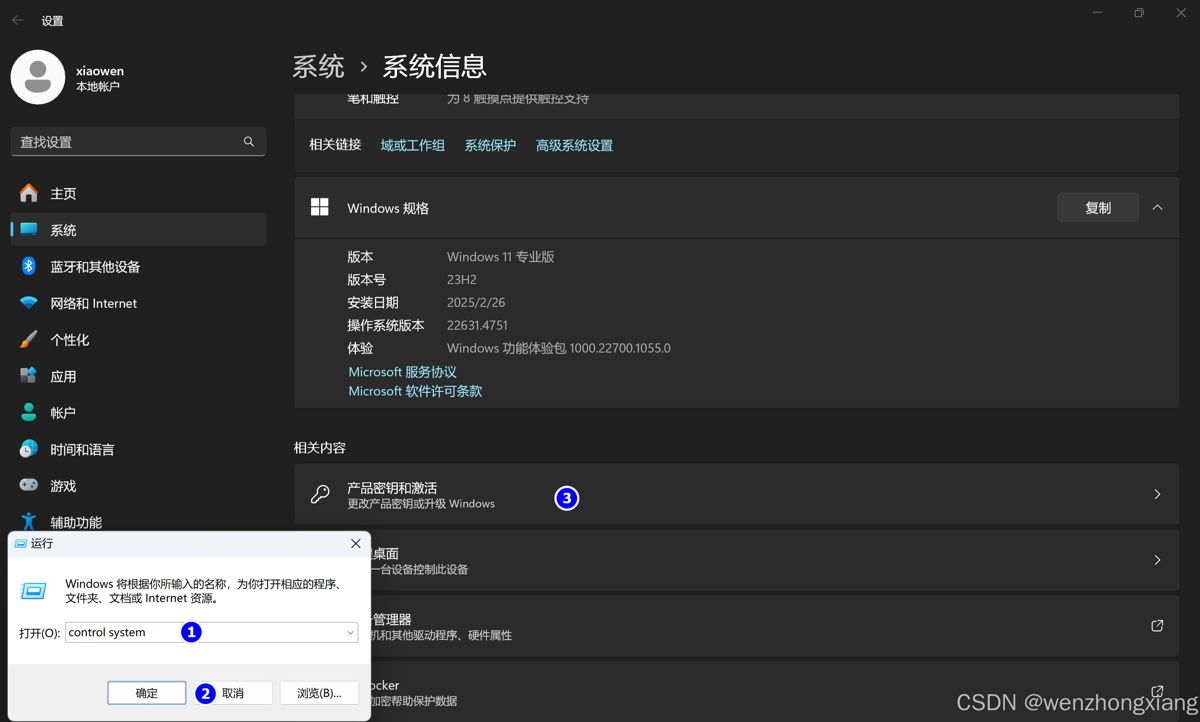Expand the 桌面 row chevron

[1157, 560]
